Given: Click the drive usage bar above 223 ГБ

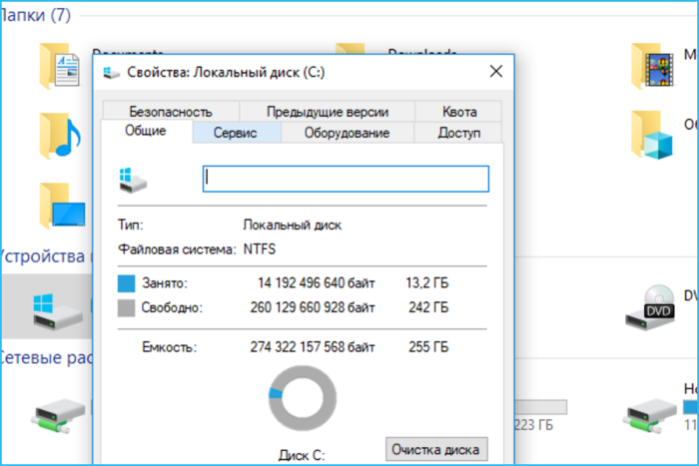Looking at the screenshot, I should (x=540, y=407).
